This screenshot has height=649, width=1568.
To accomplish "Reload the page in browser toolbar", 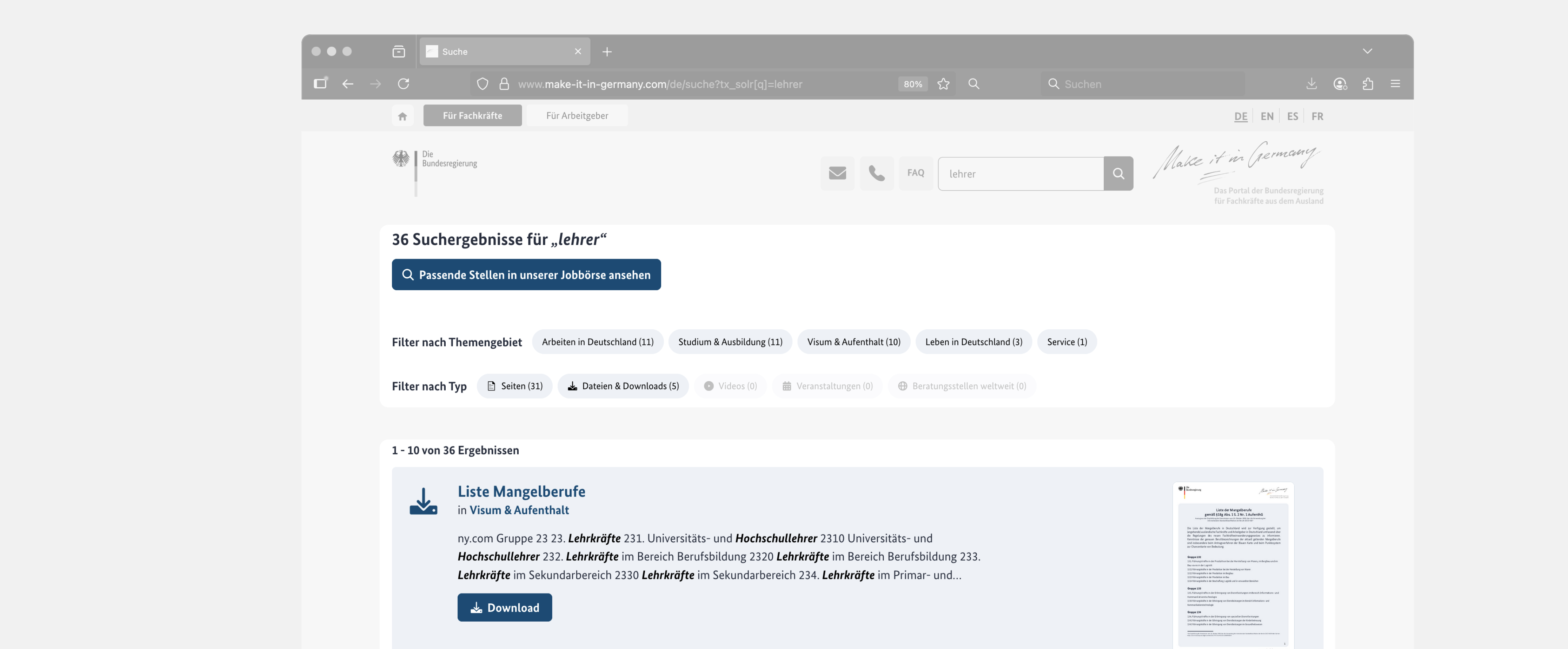I will pyautogui.click(x=404, y=84).
